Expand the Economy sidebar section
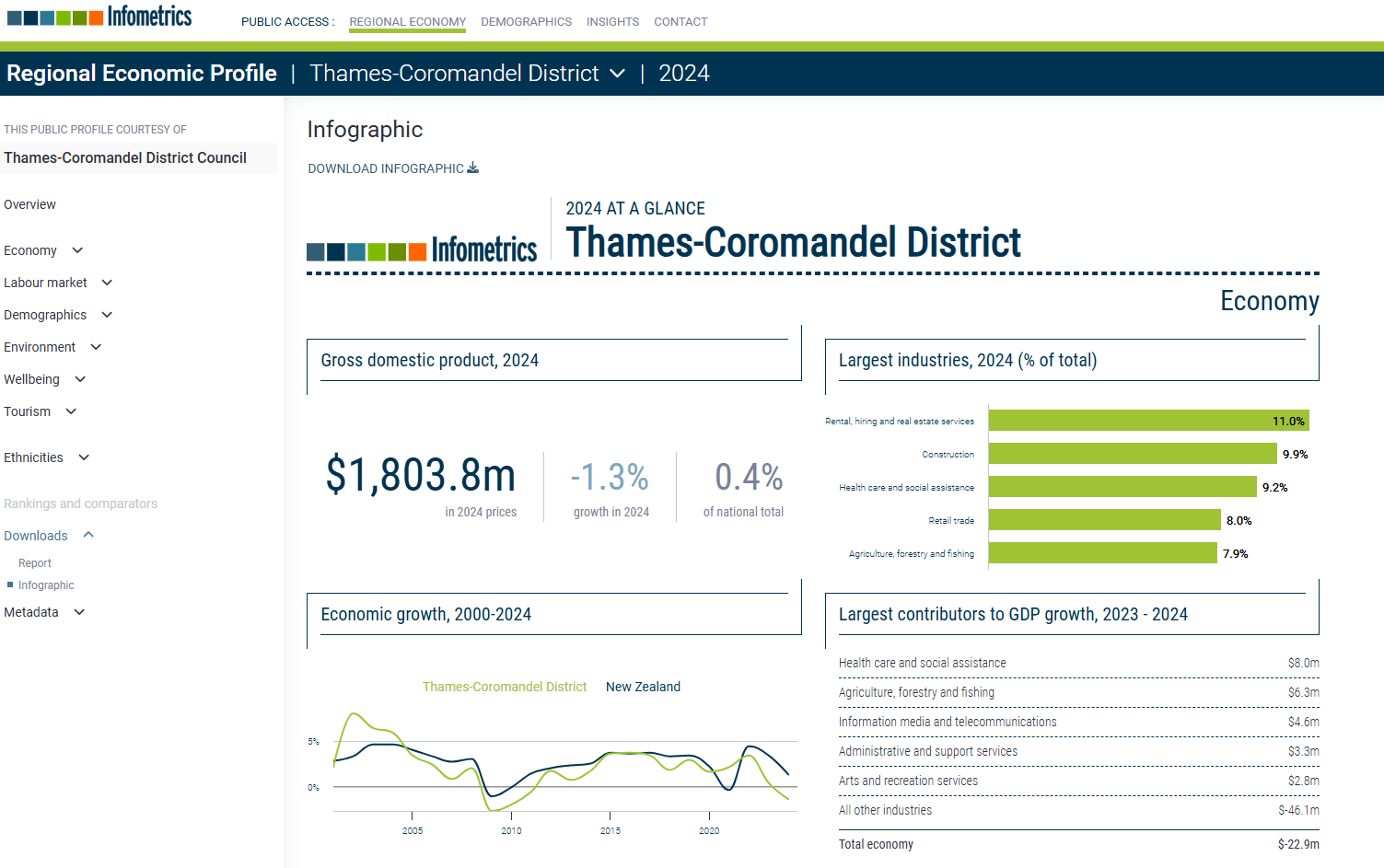1384x868 pixels. pos(77,250)
